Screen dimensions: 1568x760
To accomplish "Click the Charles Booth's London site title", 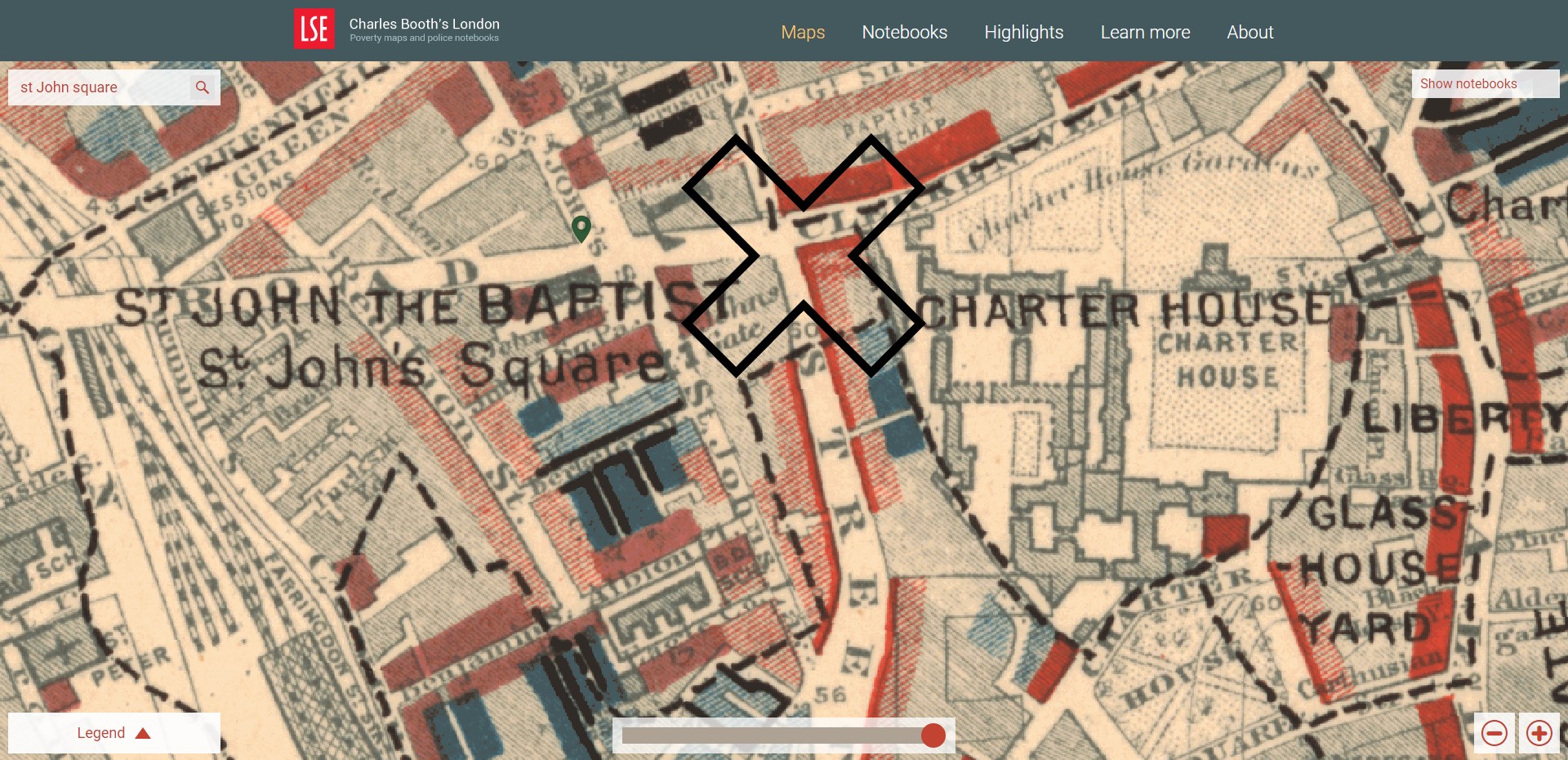I will (x=424, y=25).
